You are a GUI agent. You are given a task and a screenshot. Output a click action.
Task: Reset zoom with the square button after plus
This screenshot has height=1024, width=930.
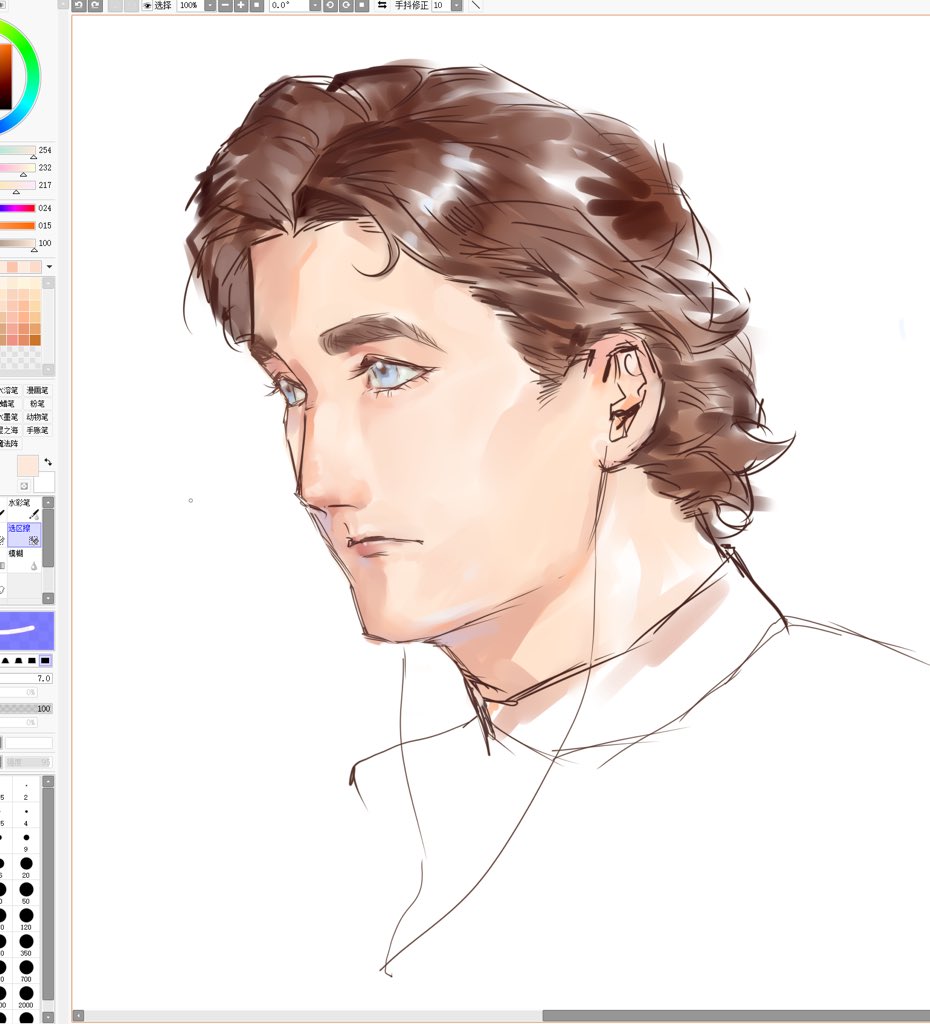257,5
